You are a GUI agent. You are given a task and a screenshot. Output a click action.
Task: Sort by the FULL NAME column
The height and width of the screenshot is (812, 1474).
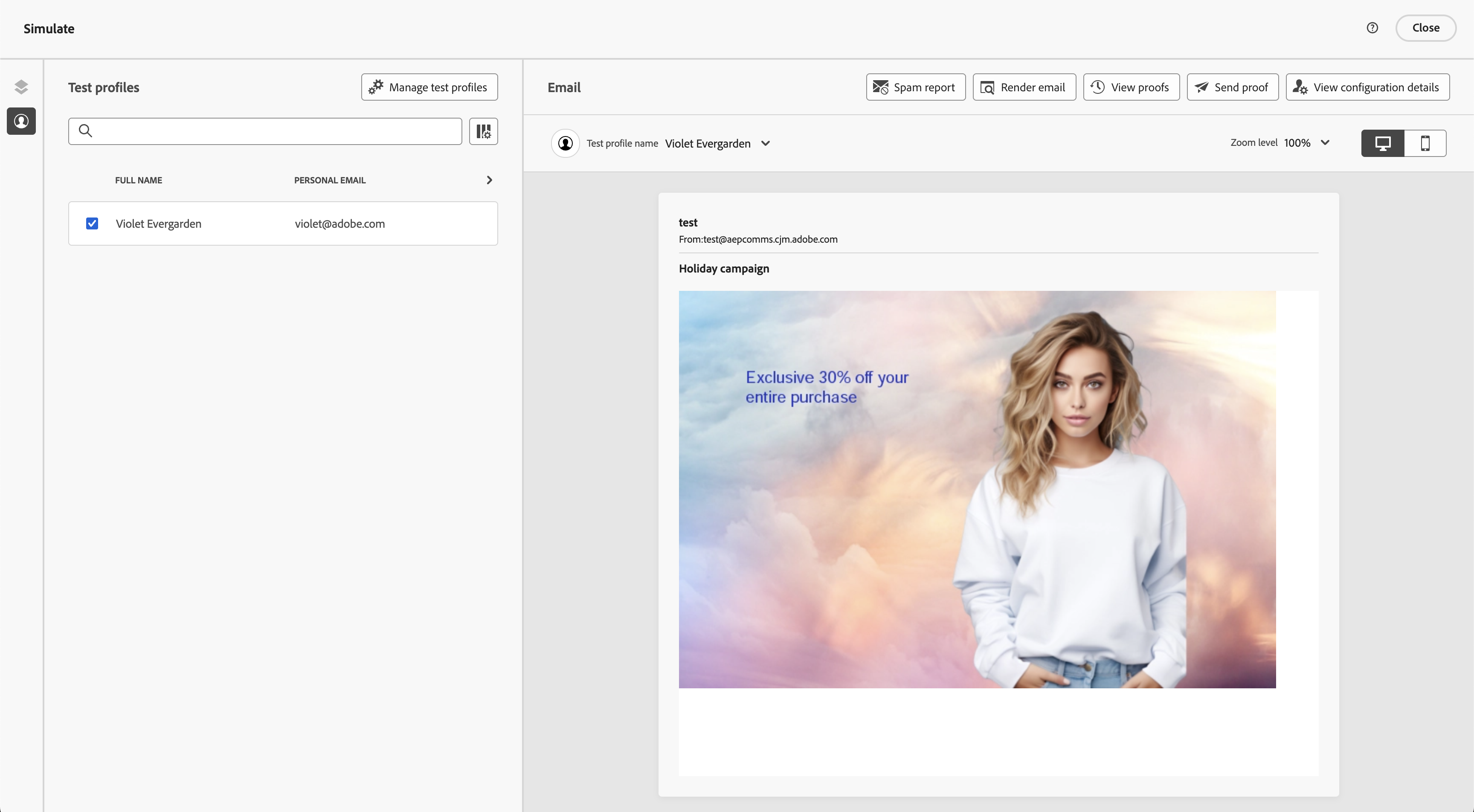pyautogui.click(x=139, y=180)
